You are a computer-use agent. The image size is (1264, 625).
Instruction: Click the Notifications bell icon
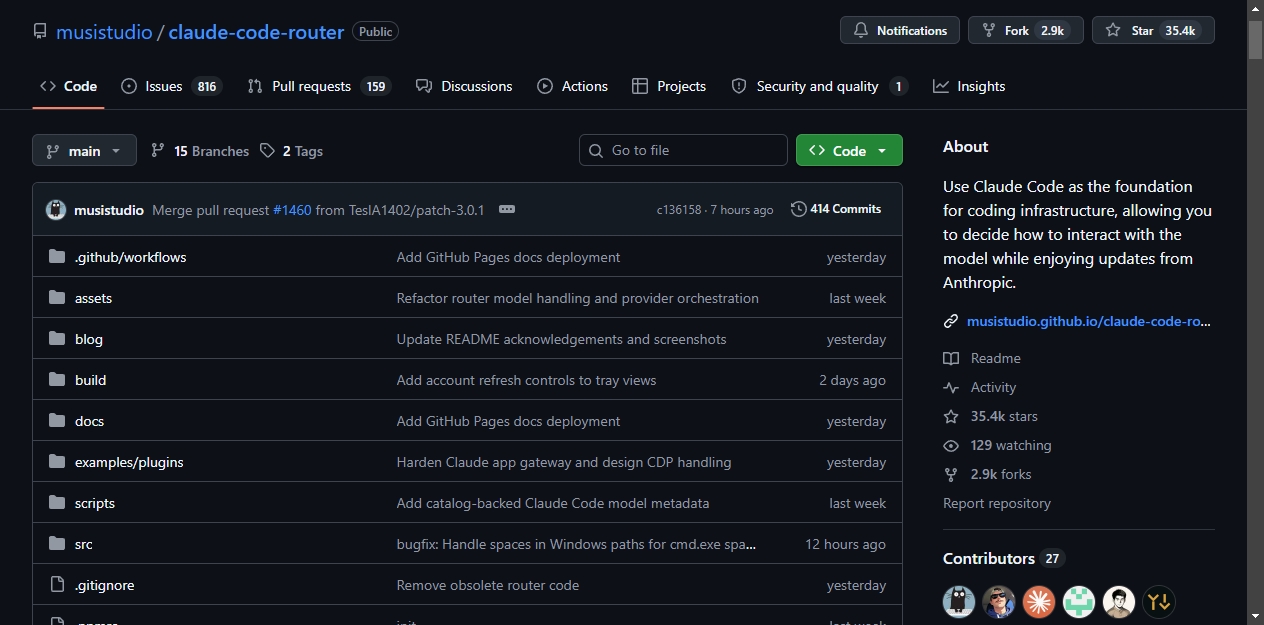pyautogui.click(x=861, y=31)
